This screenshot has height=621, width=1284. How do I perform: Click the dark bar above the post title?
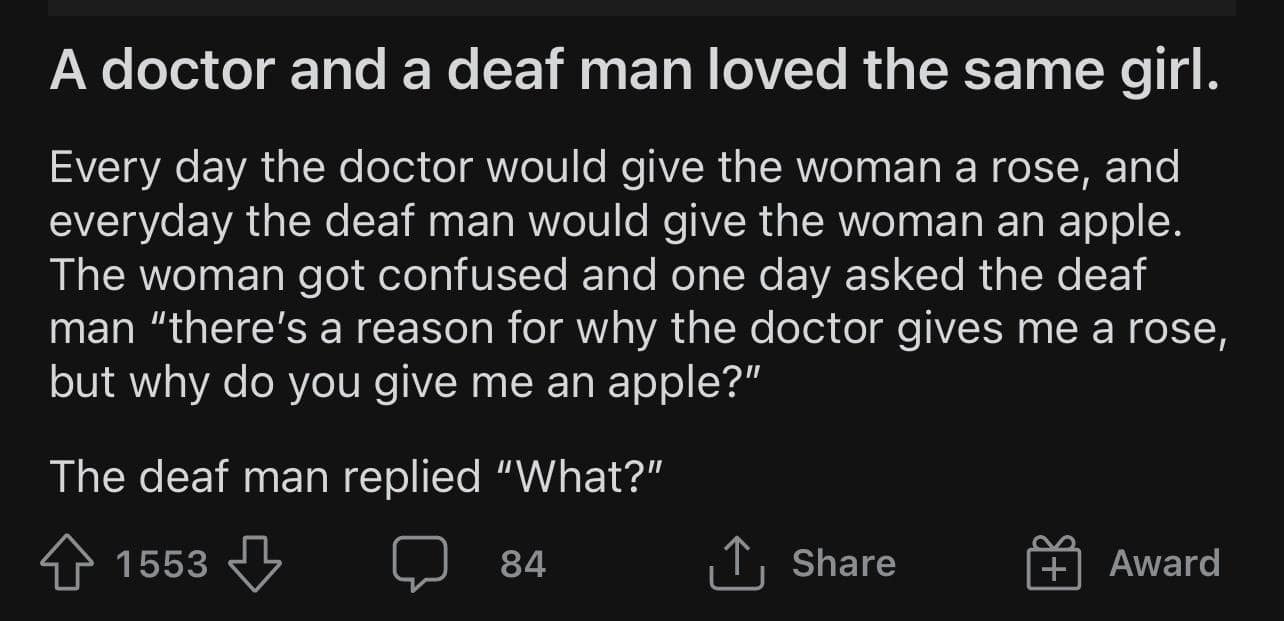[x=642, y=8]
